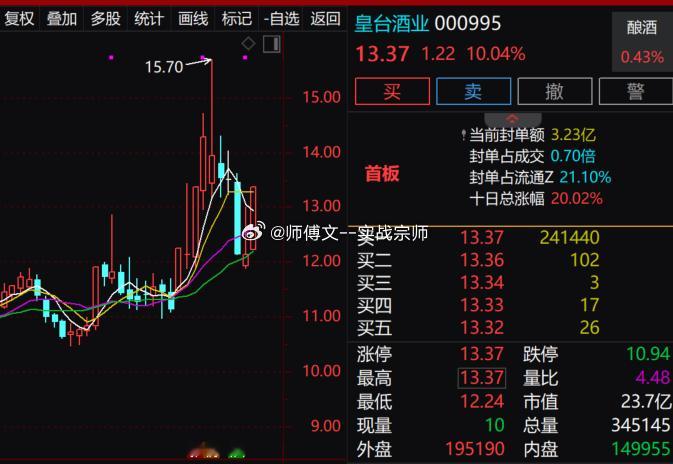Screen dimensions: 673x464
Task: Click the 封单占流通Z 21.10% value
Action: click(585, 177)
